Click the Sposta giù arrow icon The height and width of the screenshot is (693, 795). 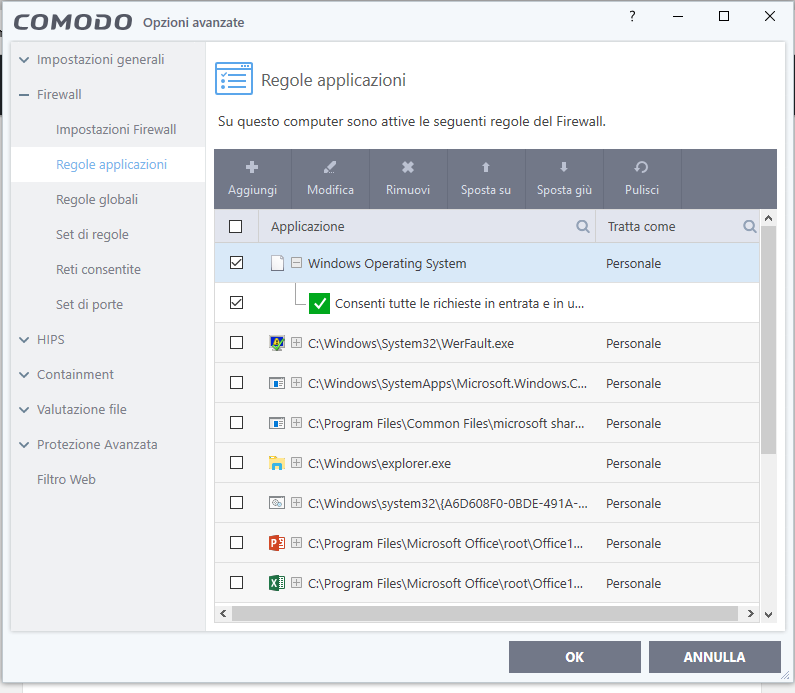pyautogui.click(x=564, y=168)
